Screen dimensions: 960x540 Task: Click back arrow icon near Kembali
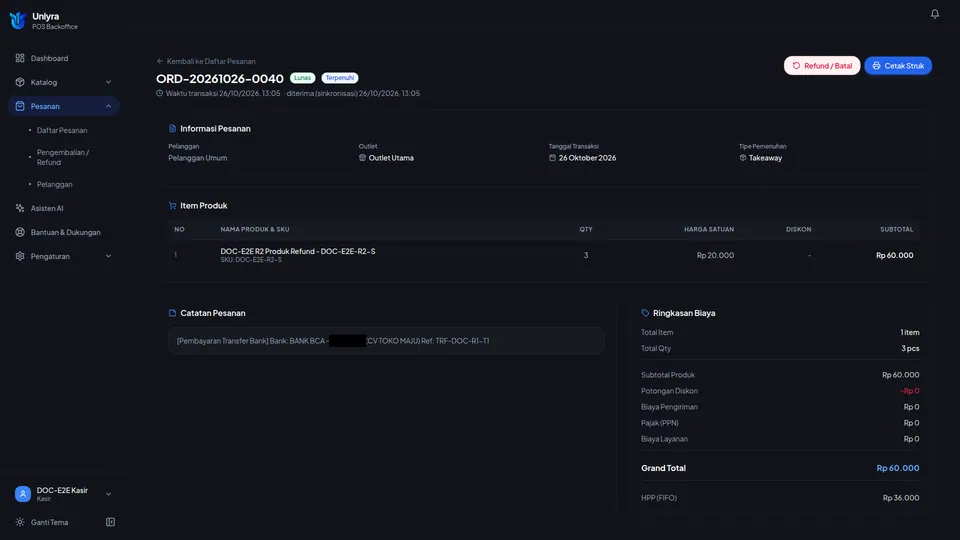pyautogui.click(x=160, y=61)
